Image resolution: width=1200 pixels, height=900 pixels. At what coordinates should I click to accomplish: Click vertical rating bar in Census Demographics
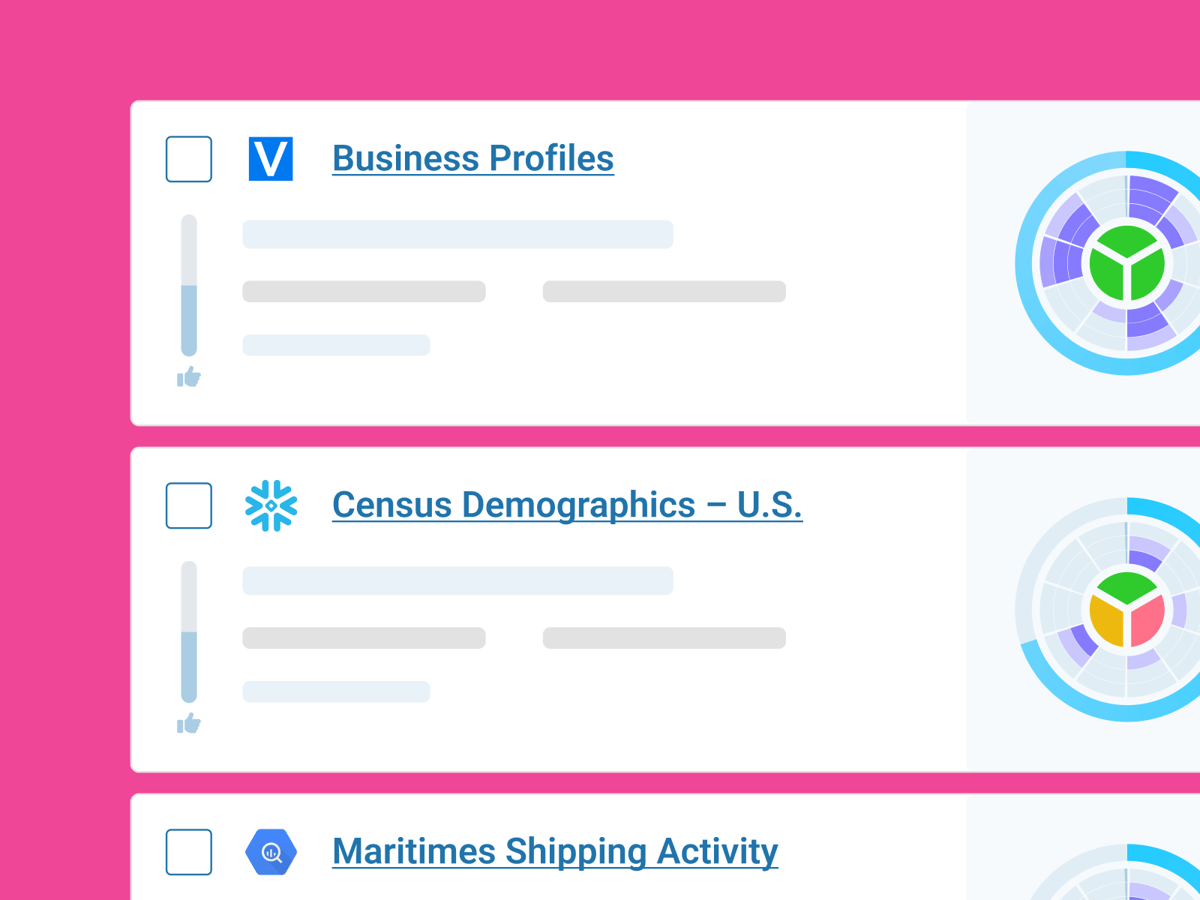189,632
